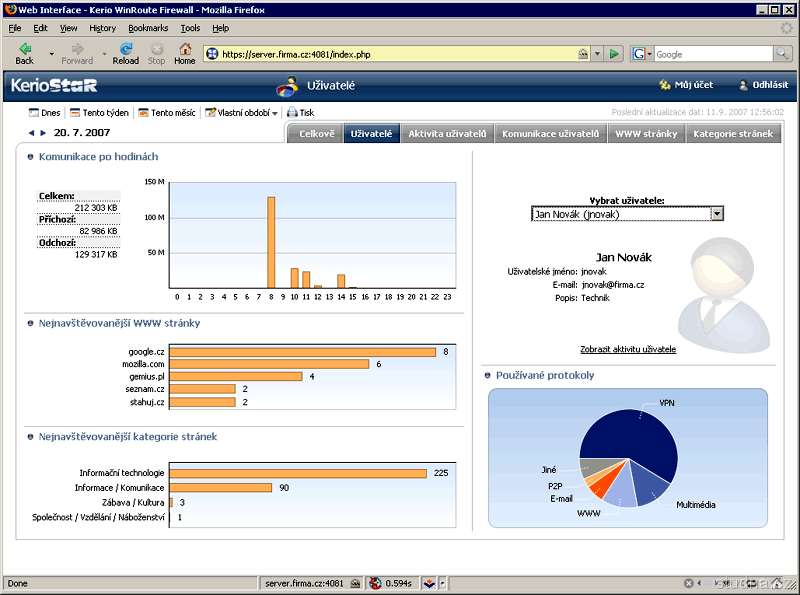The image size is (800, 595).
Task: Click the Zobrazit aktivitu uživatele link
Action: (628, 349)
